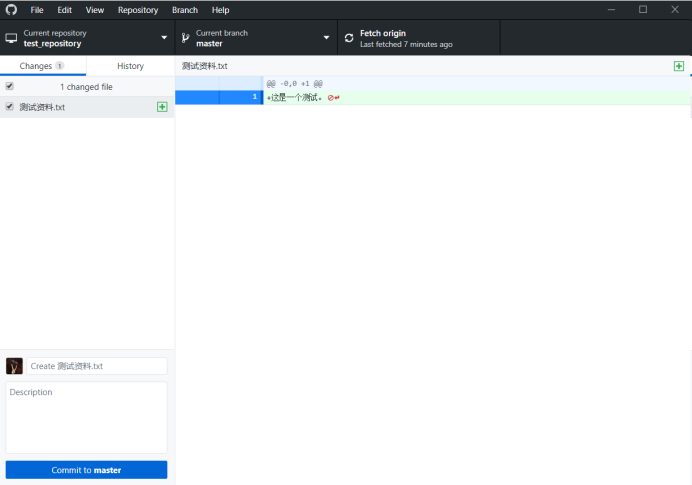This screenshot has height=485, width=692.
Task: Click the red no-newline warning icon in diff
Action: click(334, 98)
